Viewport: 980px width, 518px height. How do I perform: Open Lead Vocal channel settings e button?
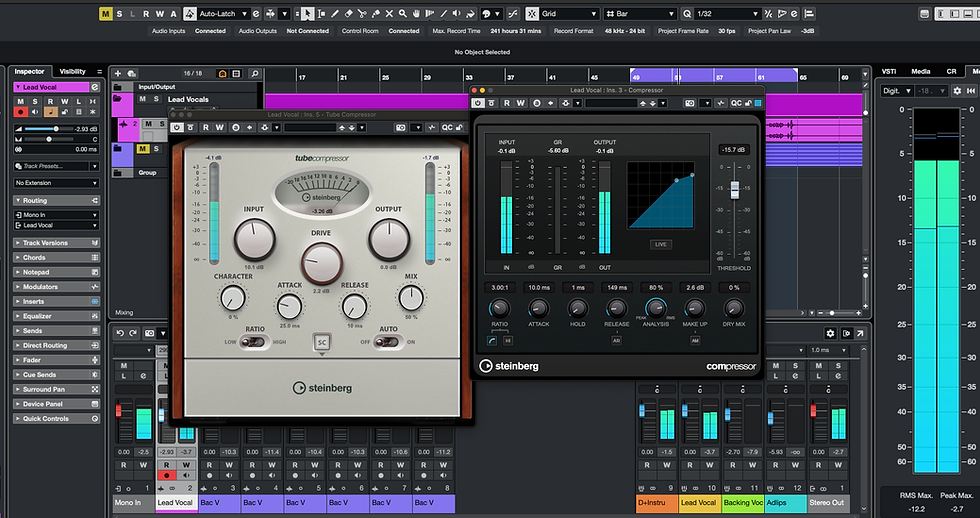(94, 87)
